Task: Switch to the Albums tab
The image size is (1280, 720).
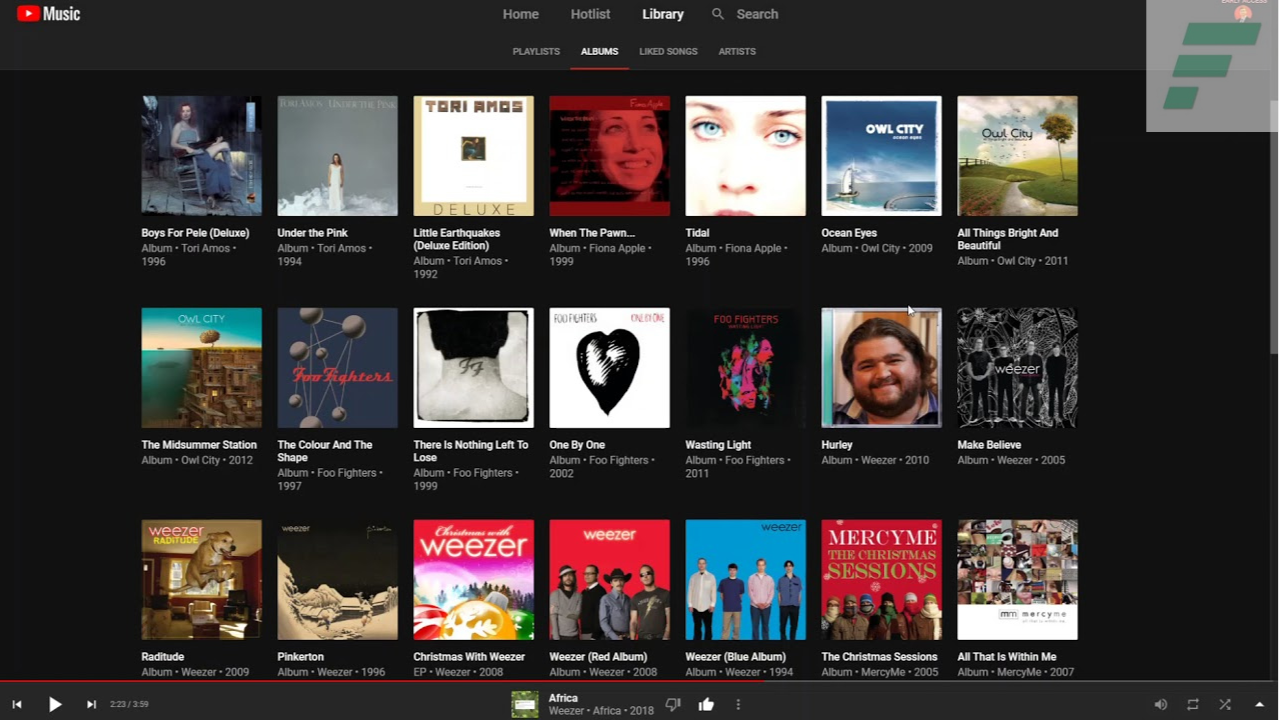Action: click(599, 51)
